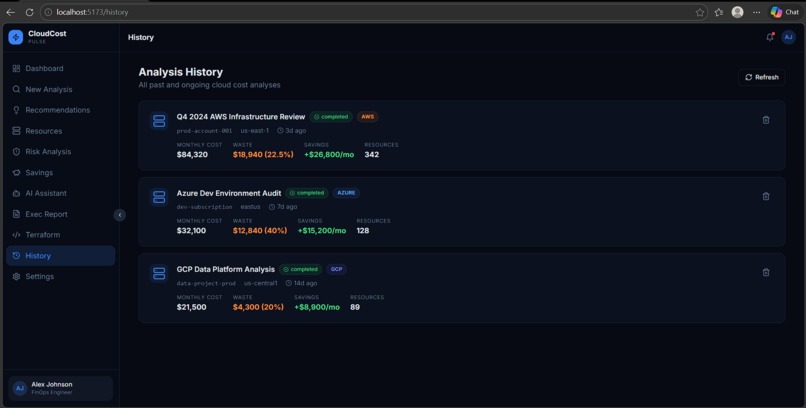Click the Refresh button
The width and height of the screenshot is (806, 408).
[762, 77]
